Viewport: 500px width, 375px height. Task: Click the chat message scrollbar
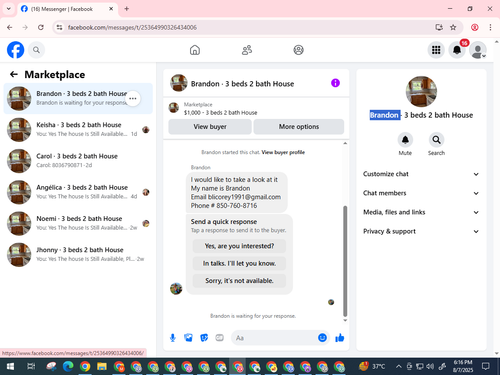(345, 261)
